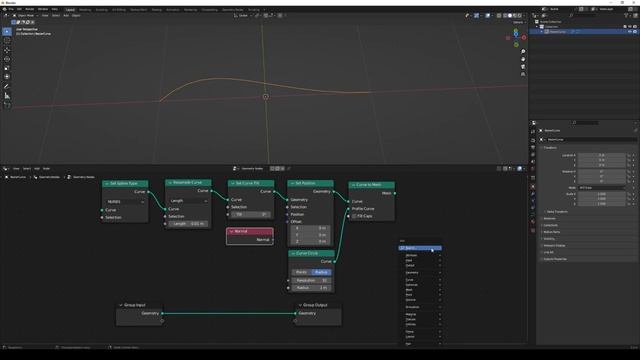
Task: Open the Render menu
Action: point(30,9)
